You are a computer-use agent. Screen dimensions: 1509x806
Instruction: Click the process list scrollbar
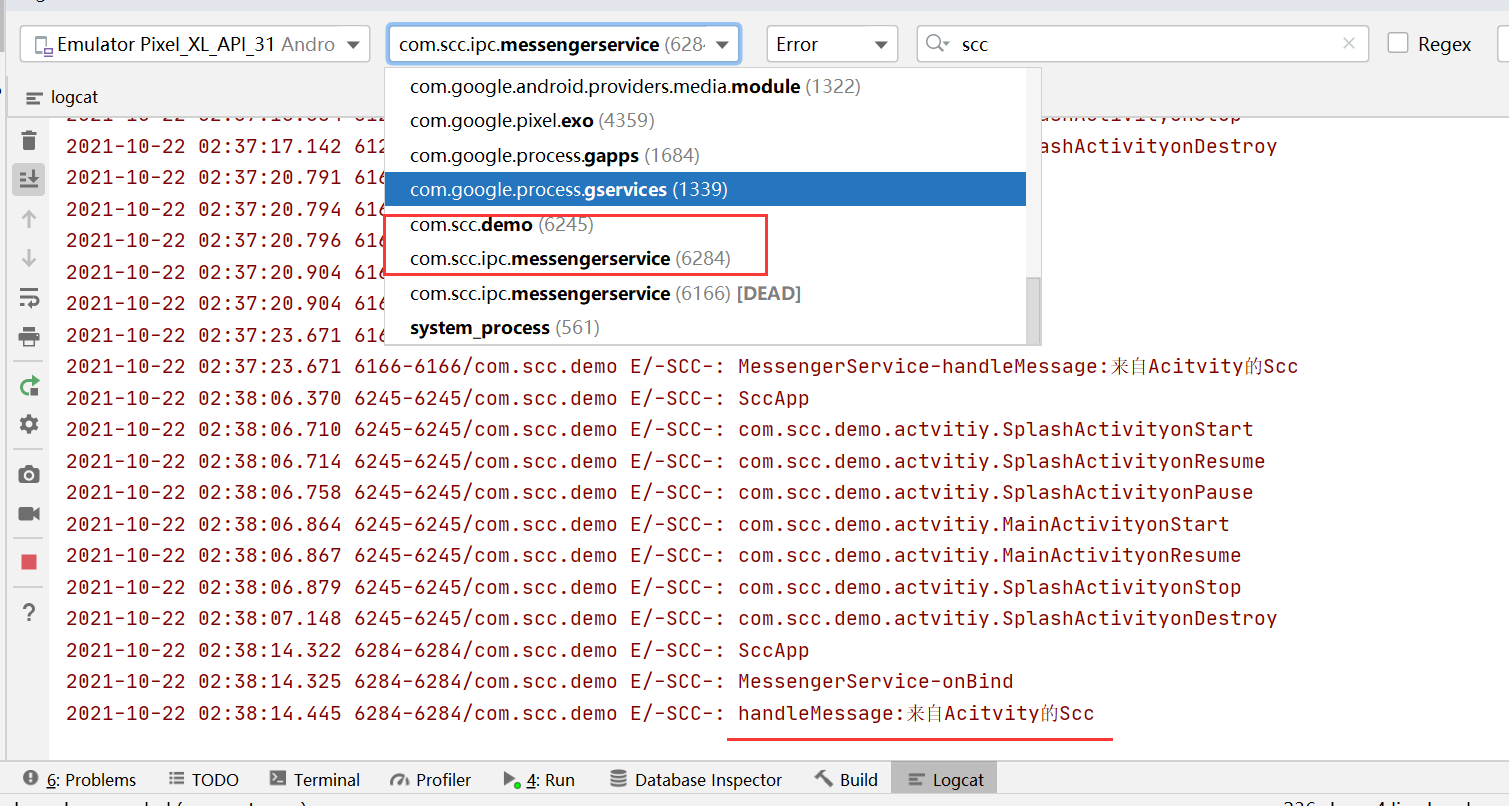pos(1034,310)
